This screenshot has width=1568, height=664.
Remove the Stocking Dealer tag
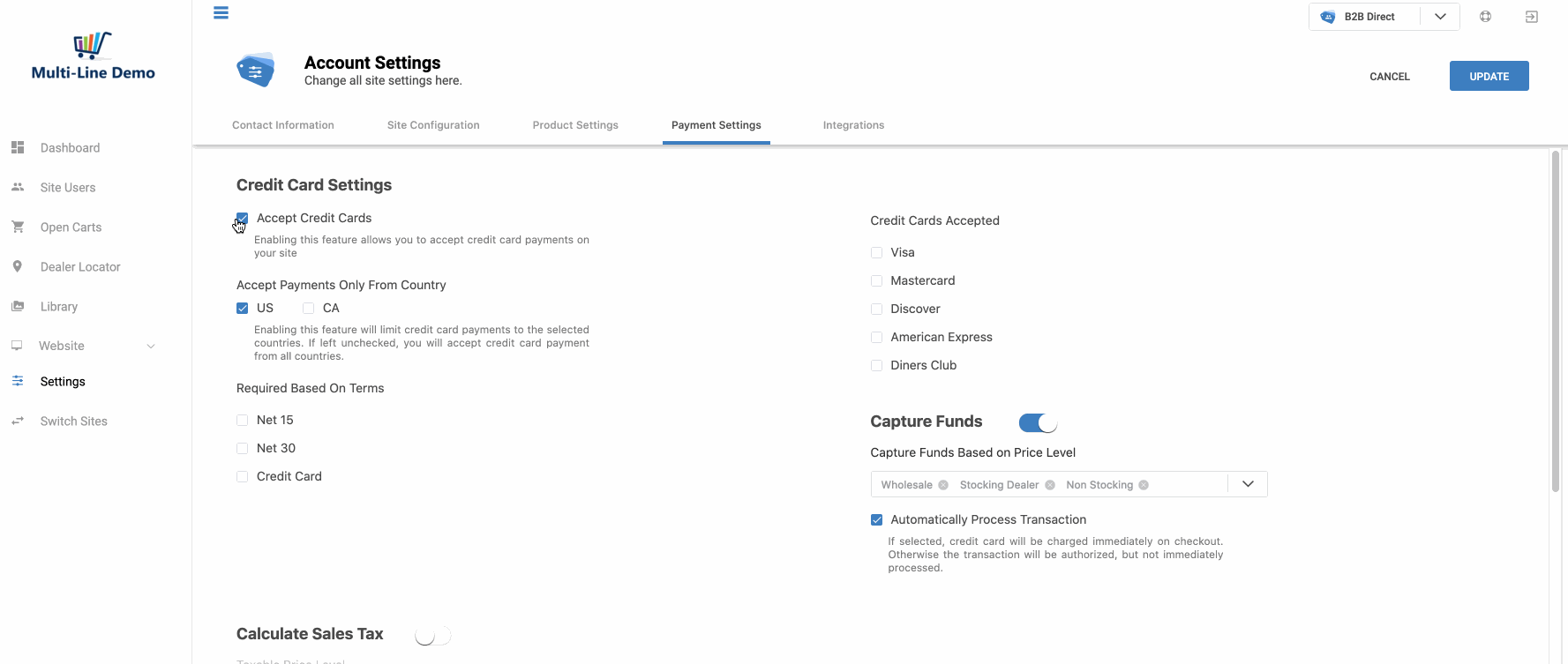coord(1050,485)
